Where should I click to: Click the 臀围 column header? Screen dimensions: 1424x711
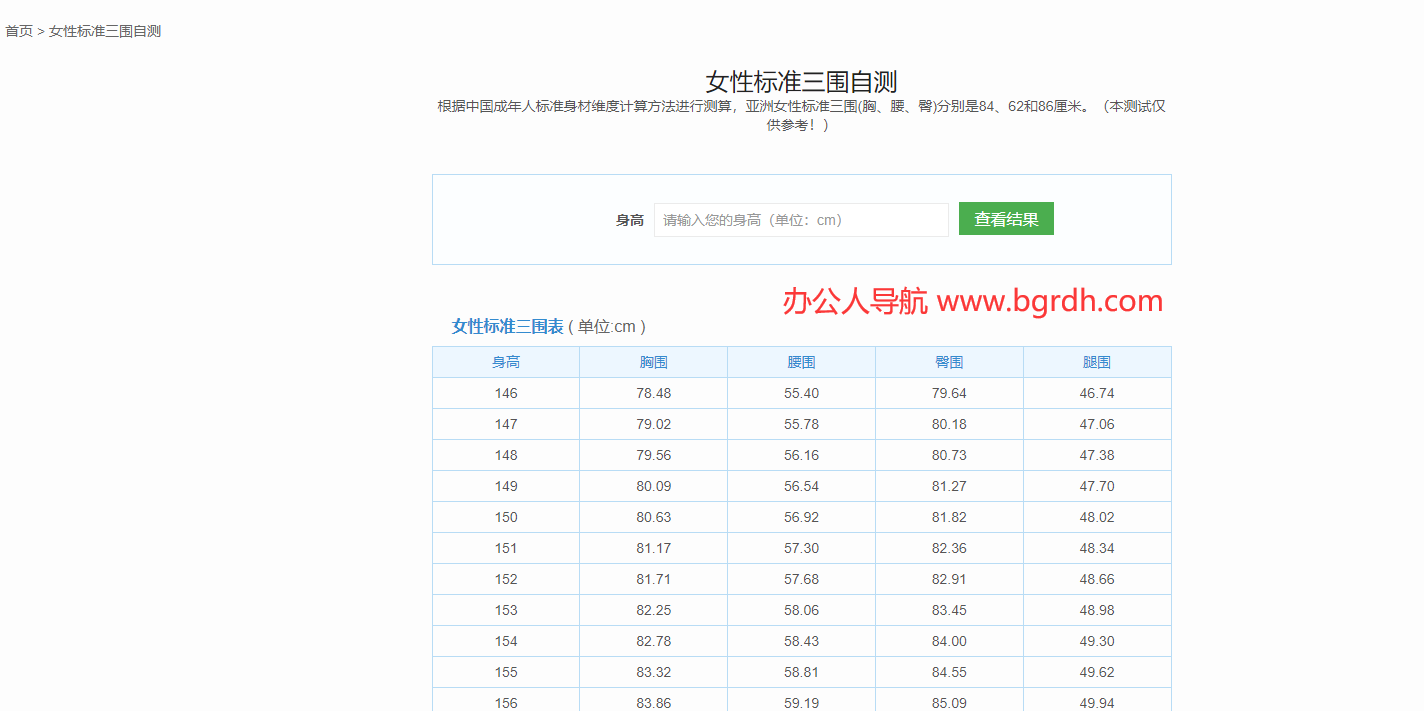[x=948, y=361]
